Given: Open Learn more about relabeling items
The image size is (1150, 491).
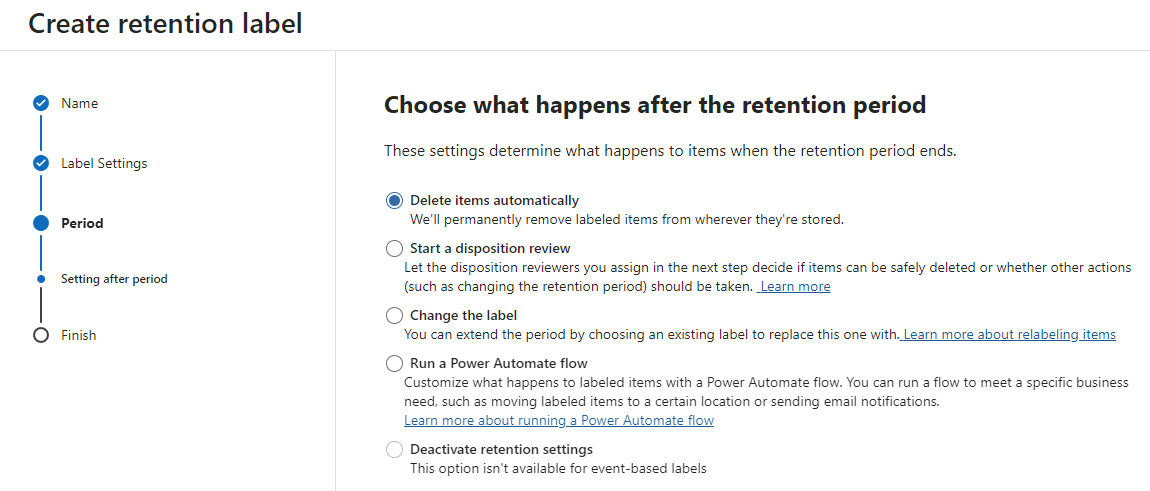Looking at the screenshot, I should click(x=1009, y=334).
